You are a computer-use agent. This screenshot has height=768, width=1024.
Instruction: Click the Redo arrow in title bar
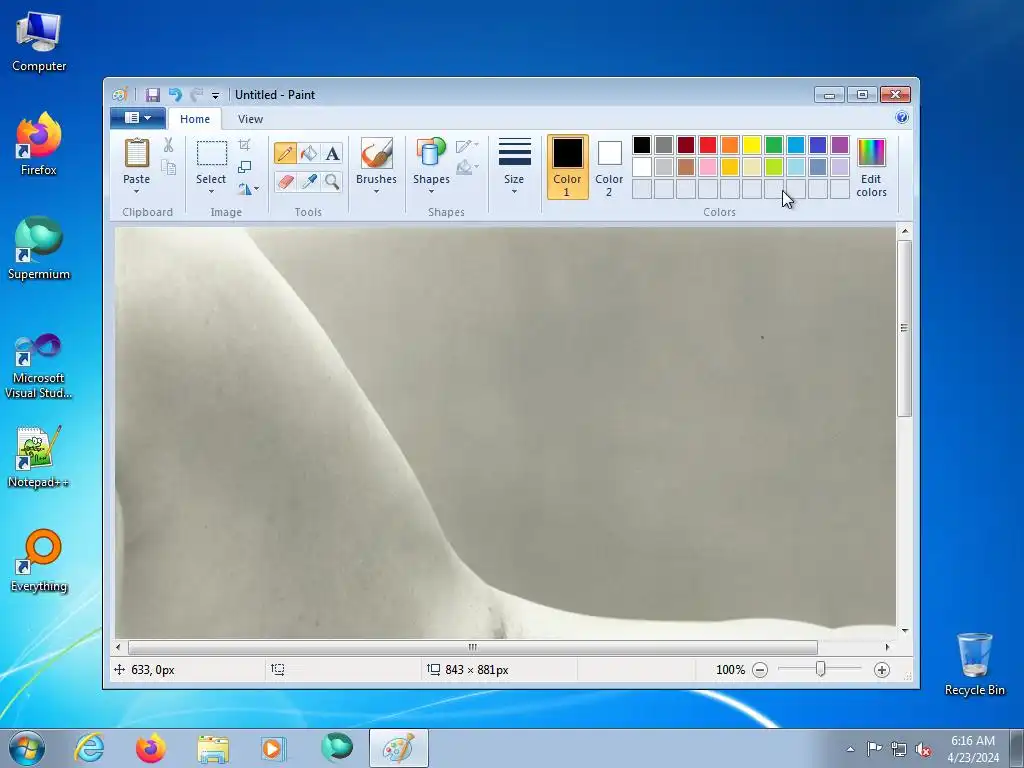(196, 95)
